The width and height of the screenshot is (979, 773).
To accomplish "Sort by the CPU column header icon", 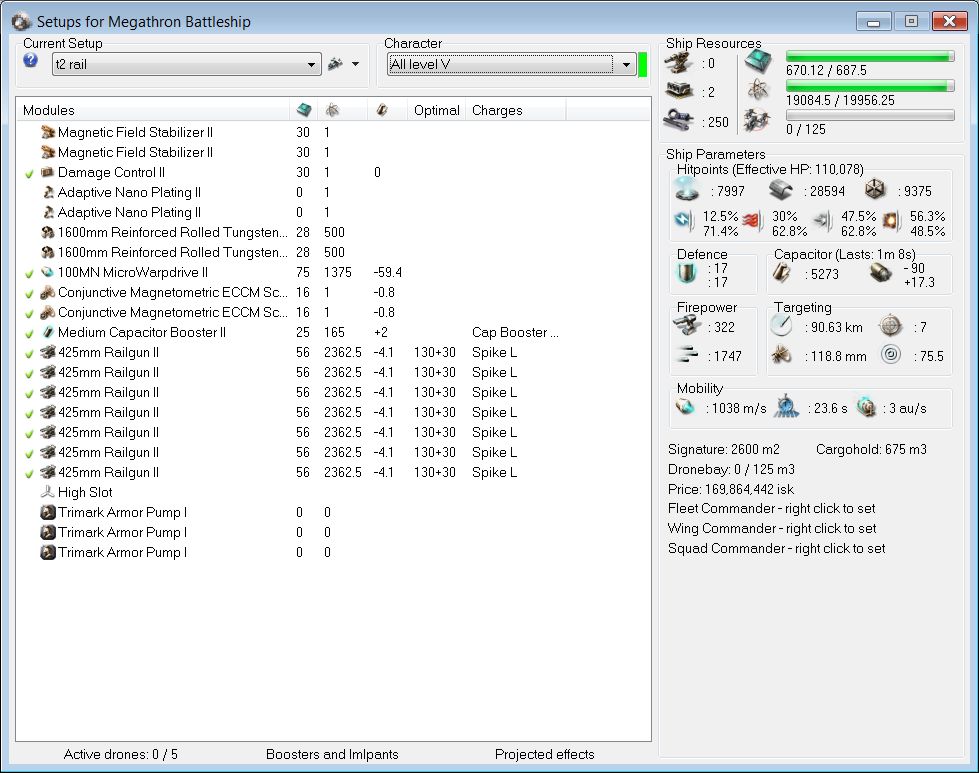I will click(303, 110).
